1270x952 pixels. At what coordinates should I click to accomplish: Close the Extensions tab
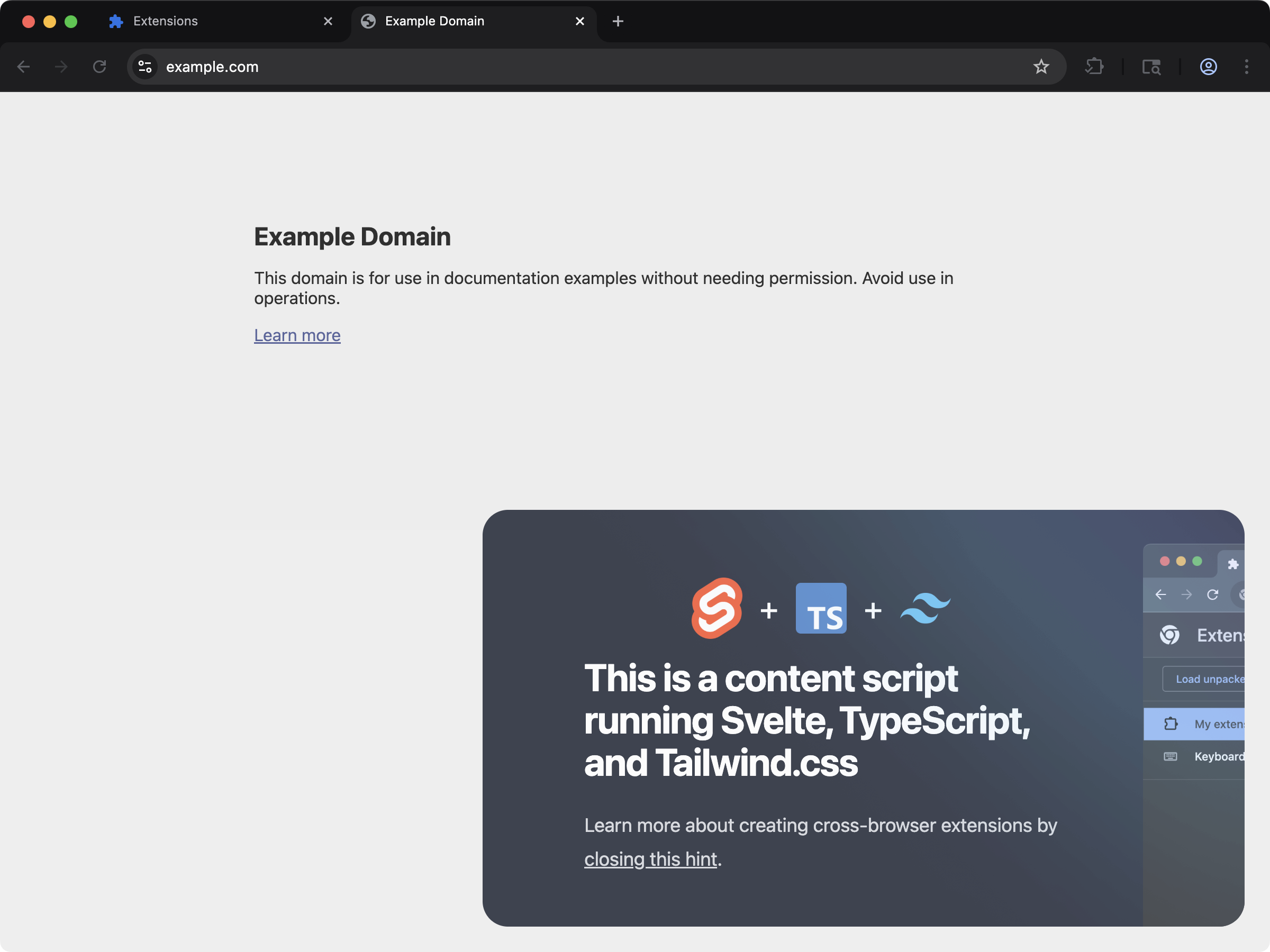point(328,21)
